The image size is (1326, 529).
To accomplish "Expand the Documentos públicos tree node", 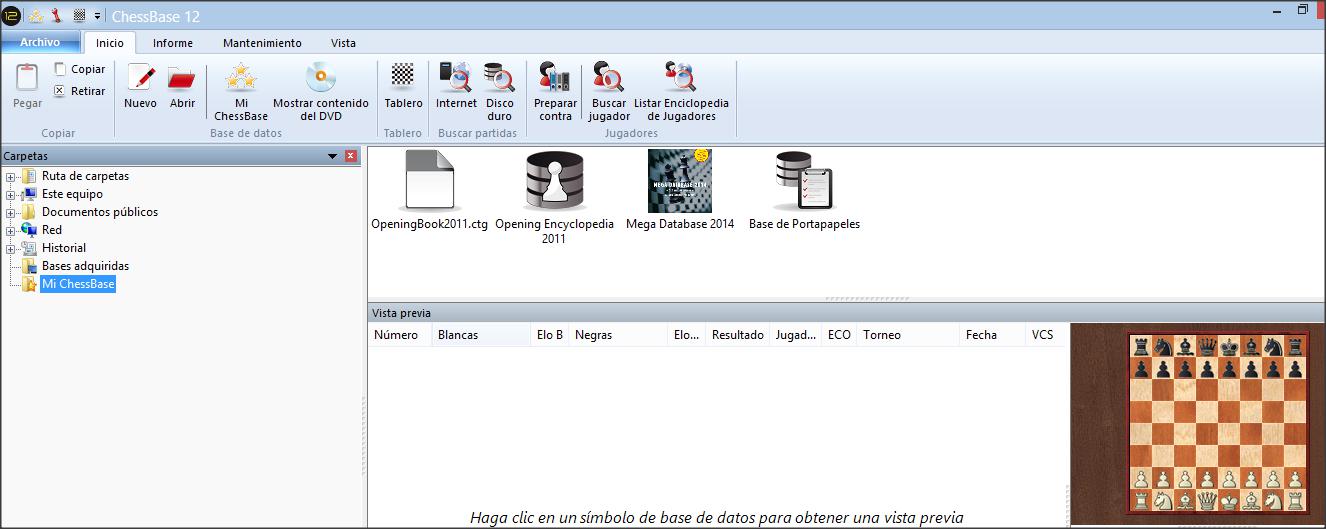I will click(10, 213).
